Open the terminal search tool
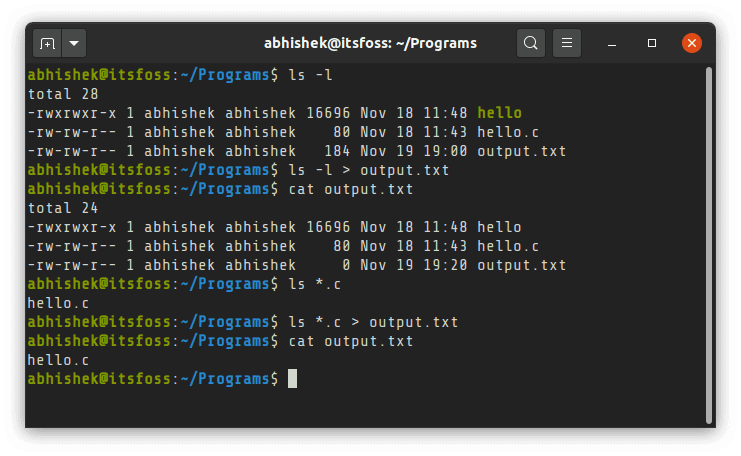 (x=531, y=43)
